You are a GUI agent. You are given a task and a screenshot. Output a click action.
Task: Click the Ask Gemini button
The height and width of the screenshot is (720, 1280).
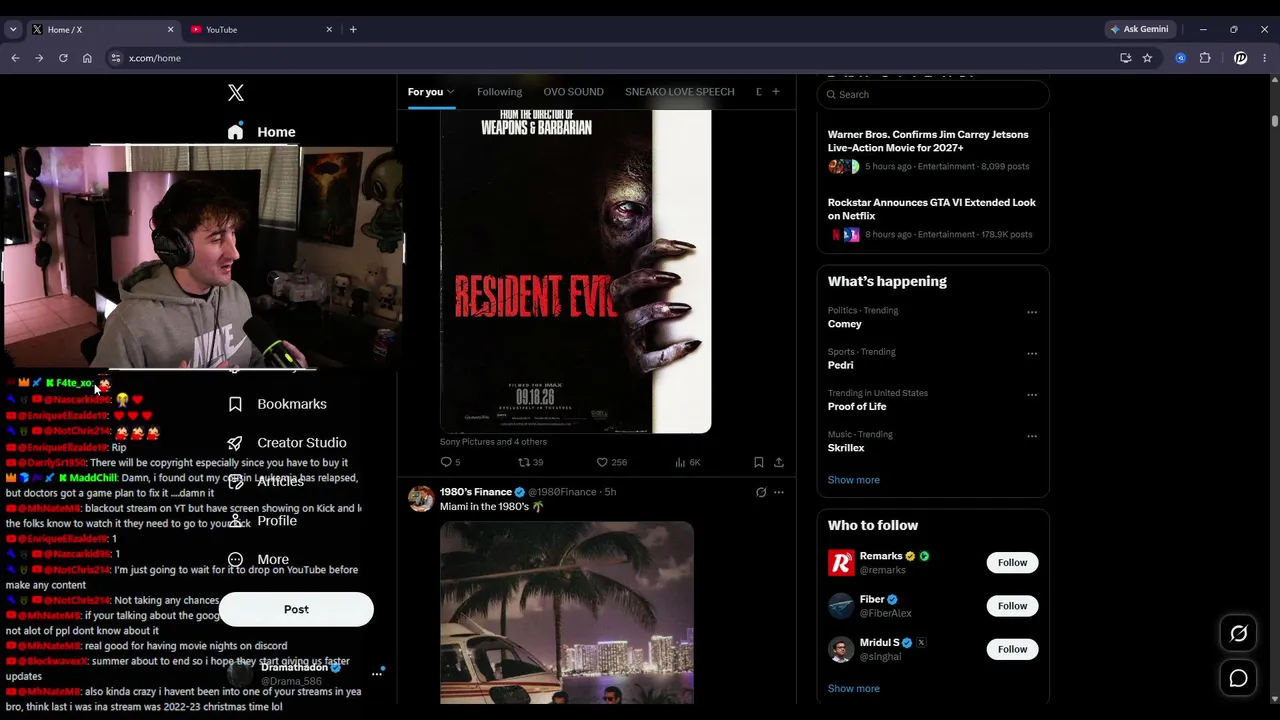pyautogui.click(x=1139, y=29)
